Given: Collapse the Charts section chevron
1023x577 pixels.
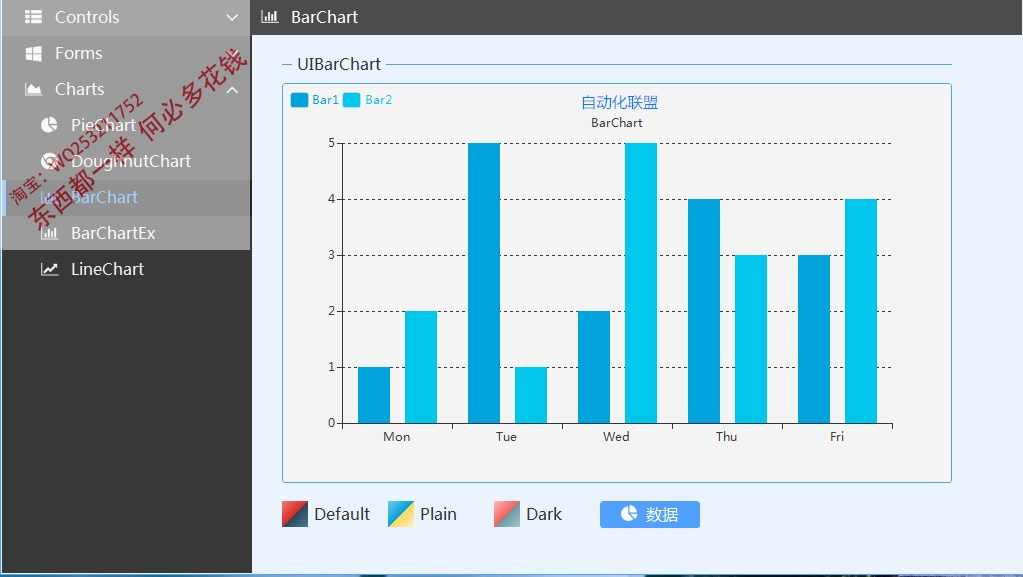Looking at the screenshot, I should (232, 89).
